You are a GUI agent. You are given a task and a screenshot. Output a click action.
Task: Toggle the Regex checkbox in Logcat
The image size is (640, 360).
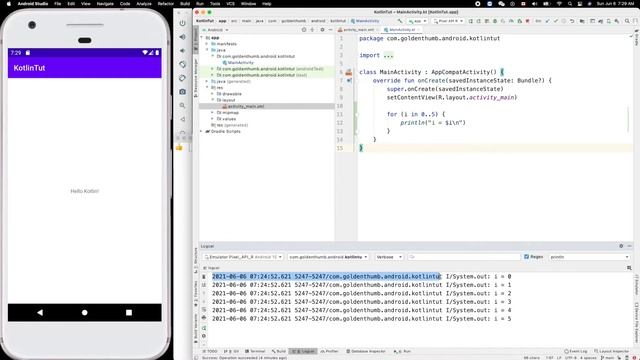pos(527,257)
